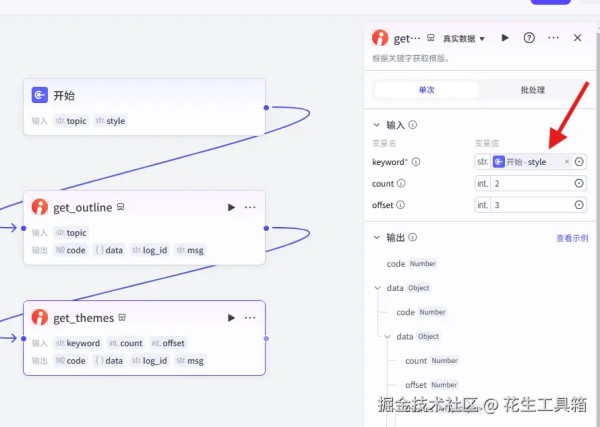Click the small icon beside get_outline title
600x427 pixels.
tap(121, 207)
